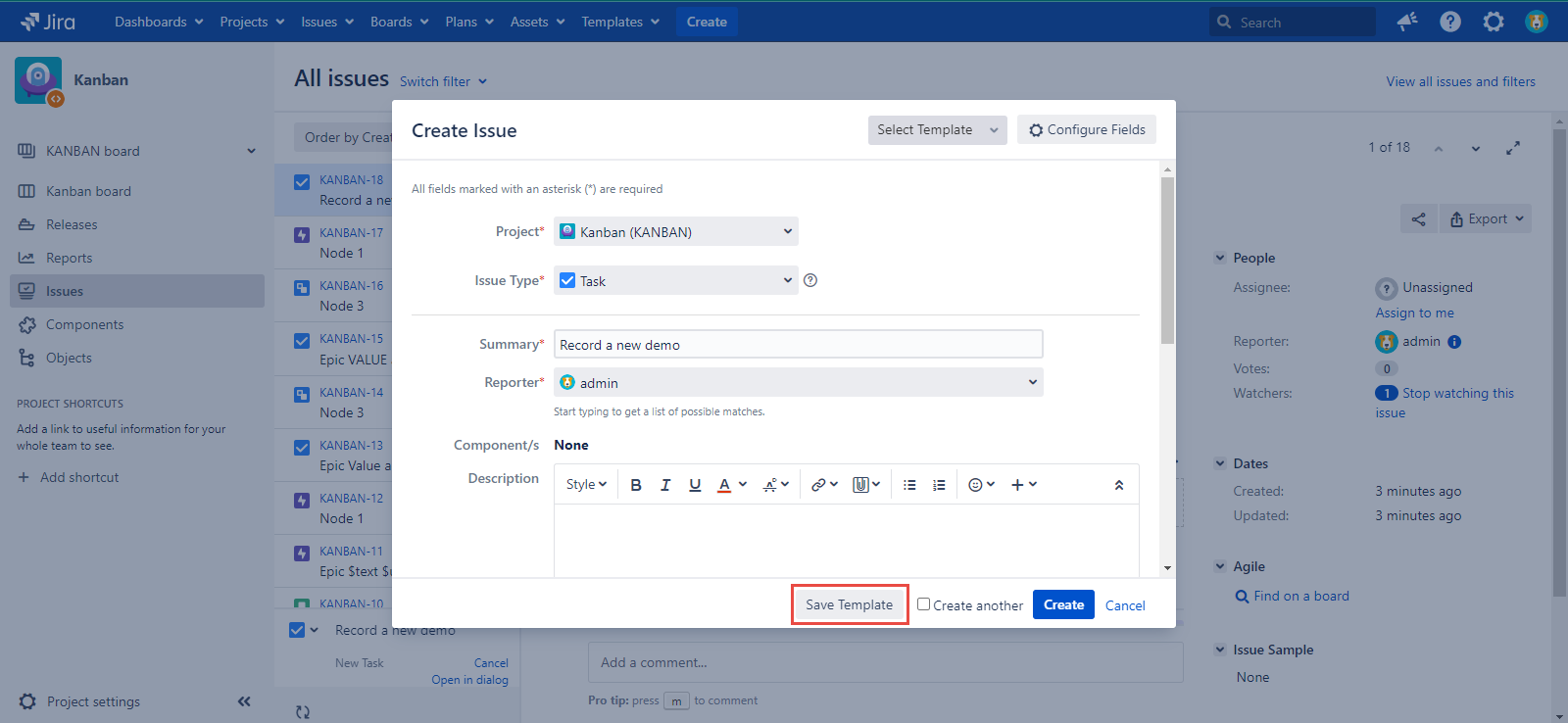Viewport: 1568px width, 723px height.
Task: Open the emoji picker in the editor
Action: tap(981, 485)
